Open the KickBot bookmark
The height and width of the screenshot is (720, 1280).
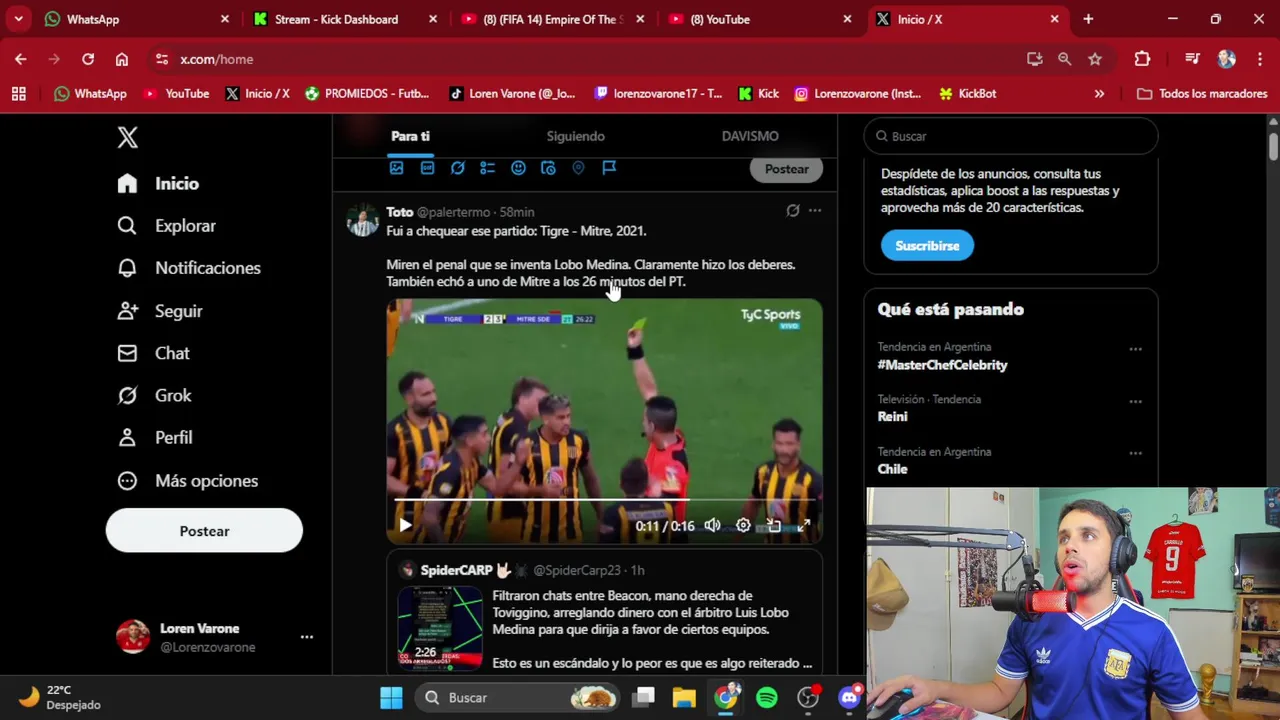967,94
